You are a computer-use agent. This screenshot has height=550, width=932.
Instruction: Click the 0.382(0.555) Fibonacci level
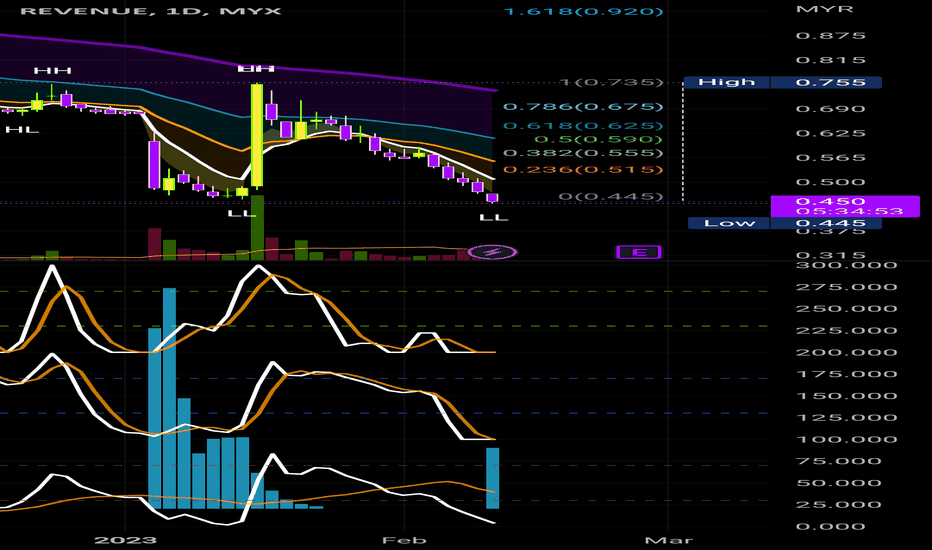tap(582, 153)
